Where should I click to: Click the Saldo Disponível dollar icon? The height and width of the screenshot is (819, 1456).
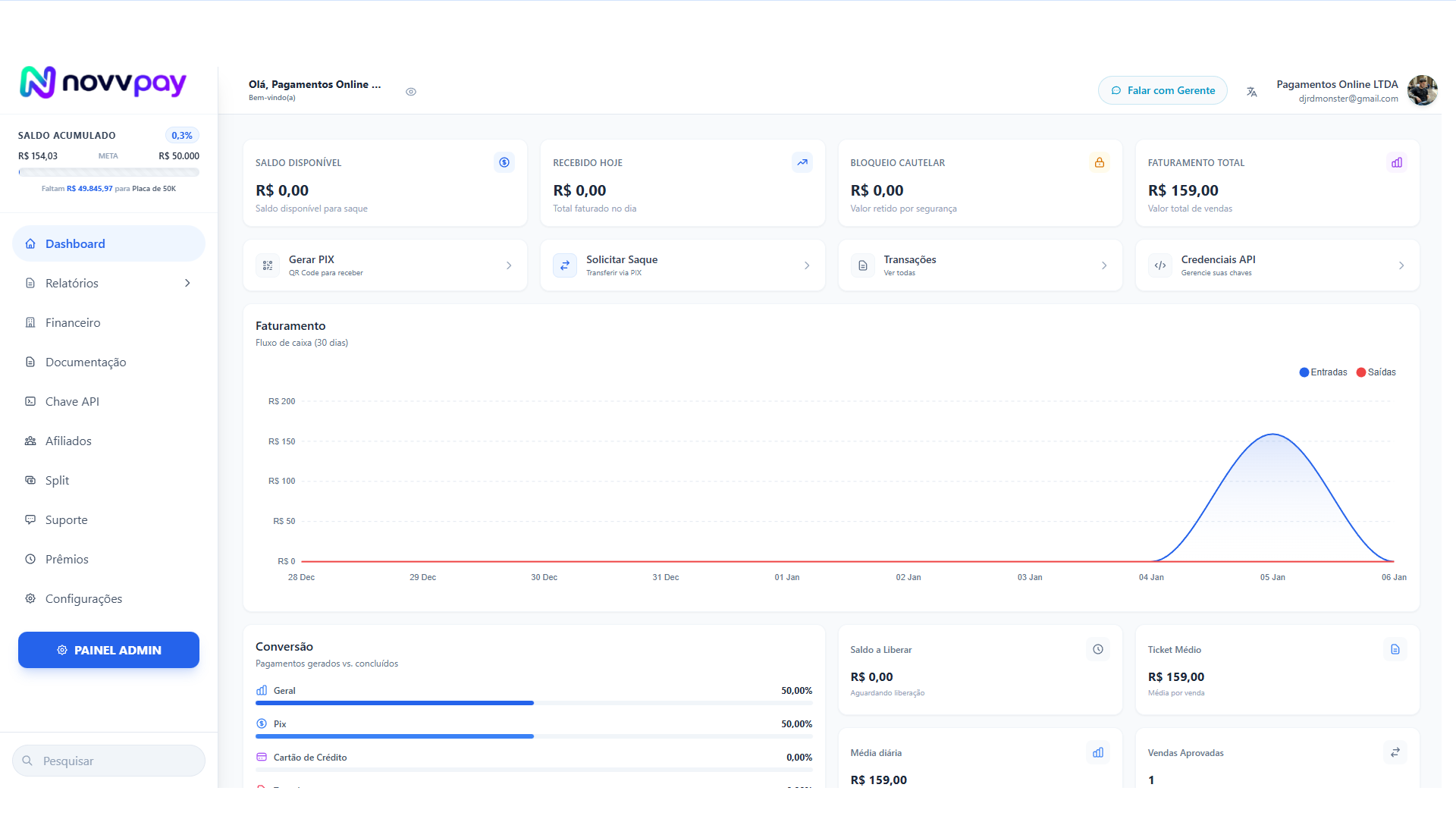click(504, 162)
